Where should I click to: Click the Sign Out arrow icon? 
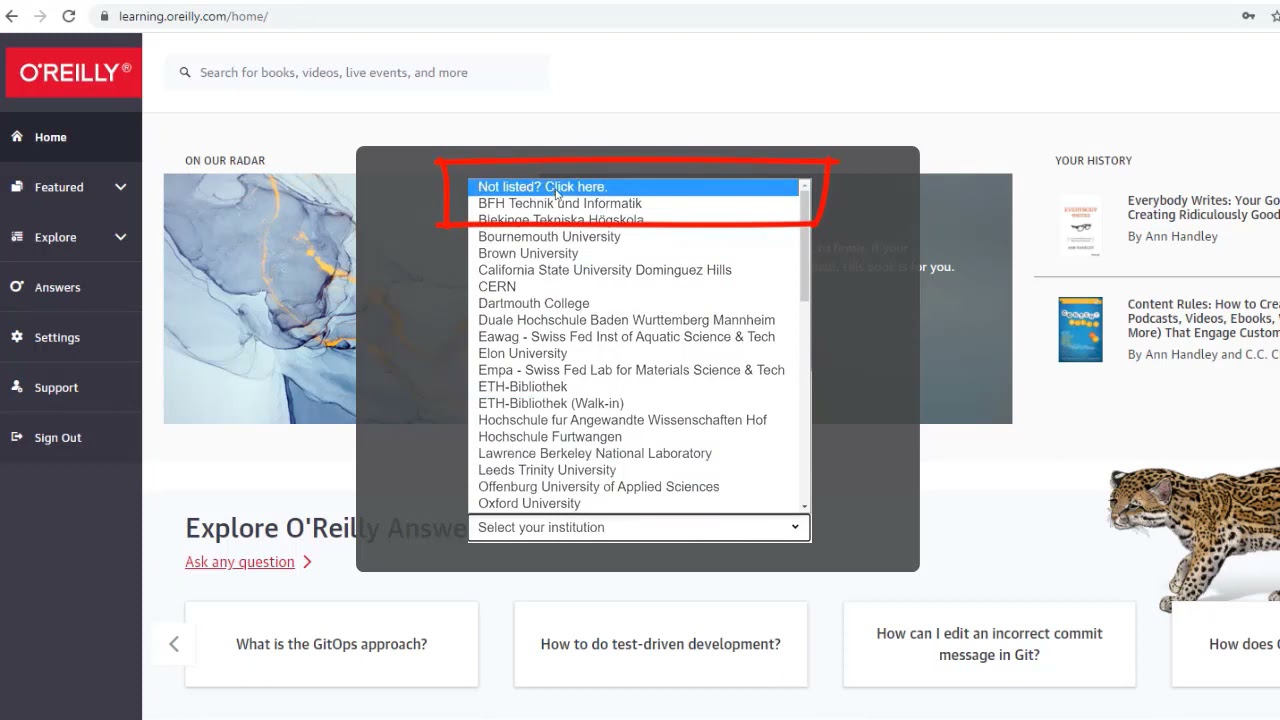coord(17,437)
